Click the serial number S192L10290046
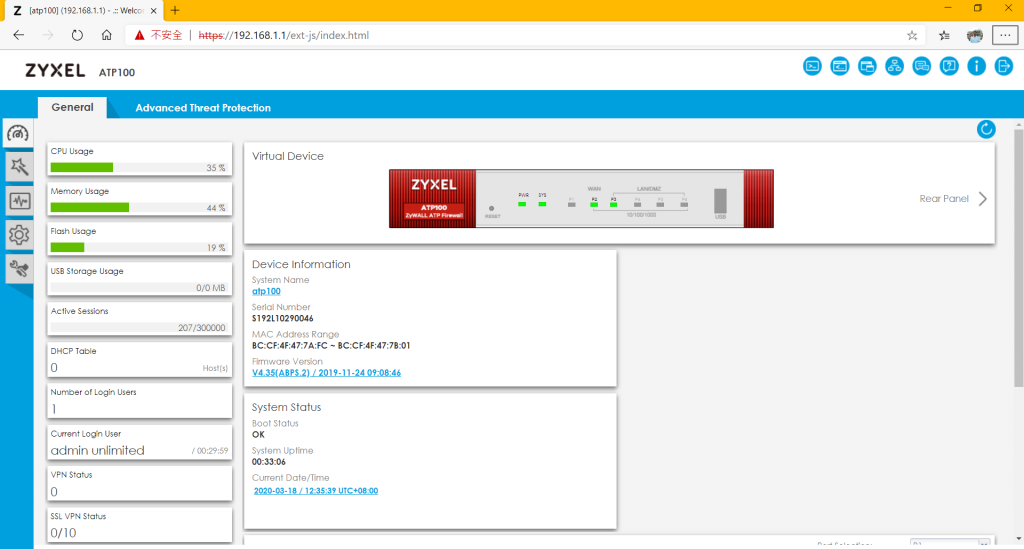This screenshot has width=1024, height=549. 283,319
